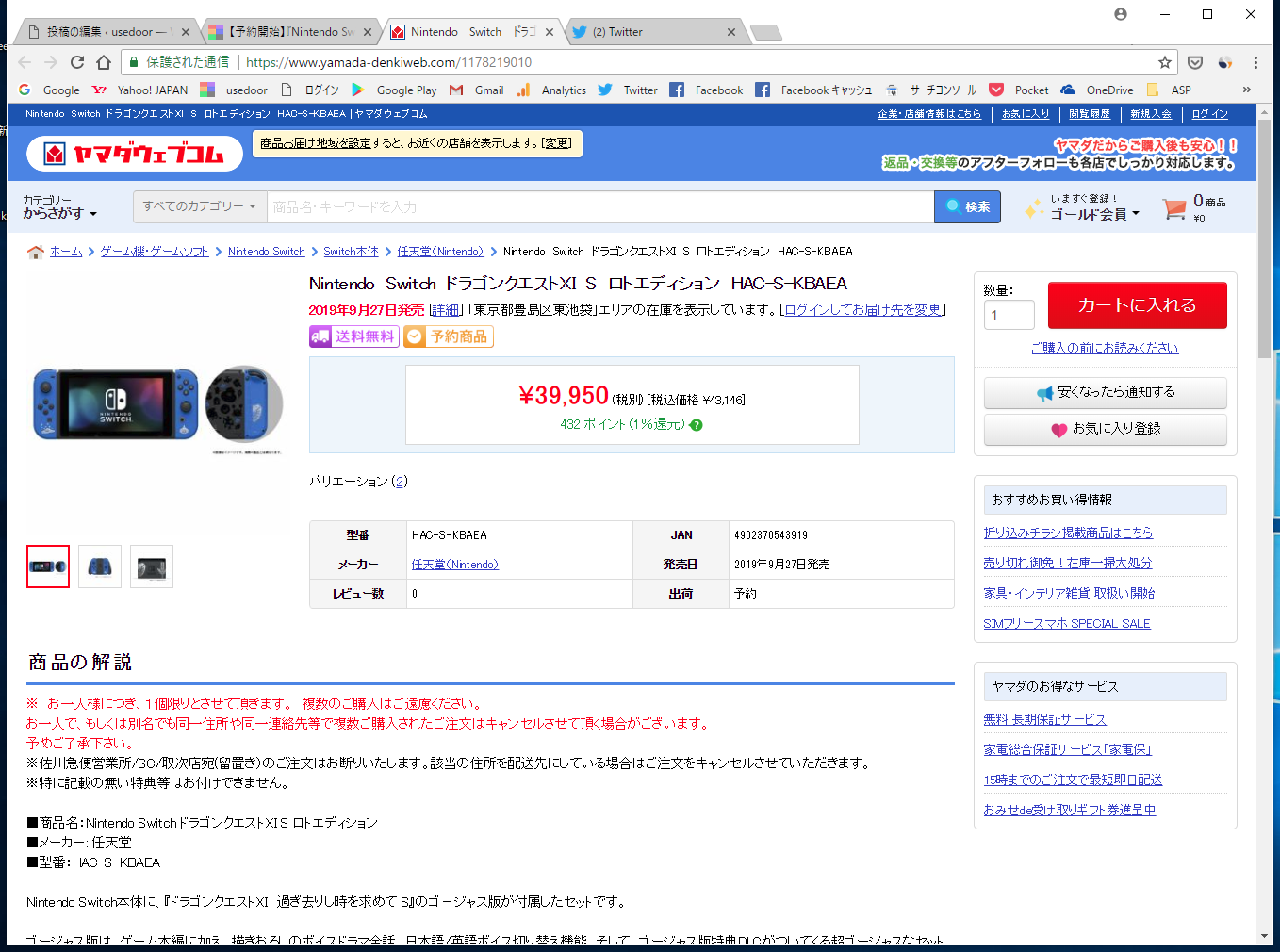Open the Twitter bookmark

pos(628,90)
